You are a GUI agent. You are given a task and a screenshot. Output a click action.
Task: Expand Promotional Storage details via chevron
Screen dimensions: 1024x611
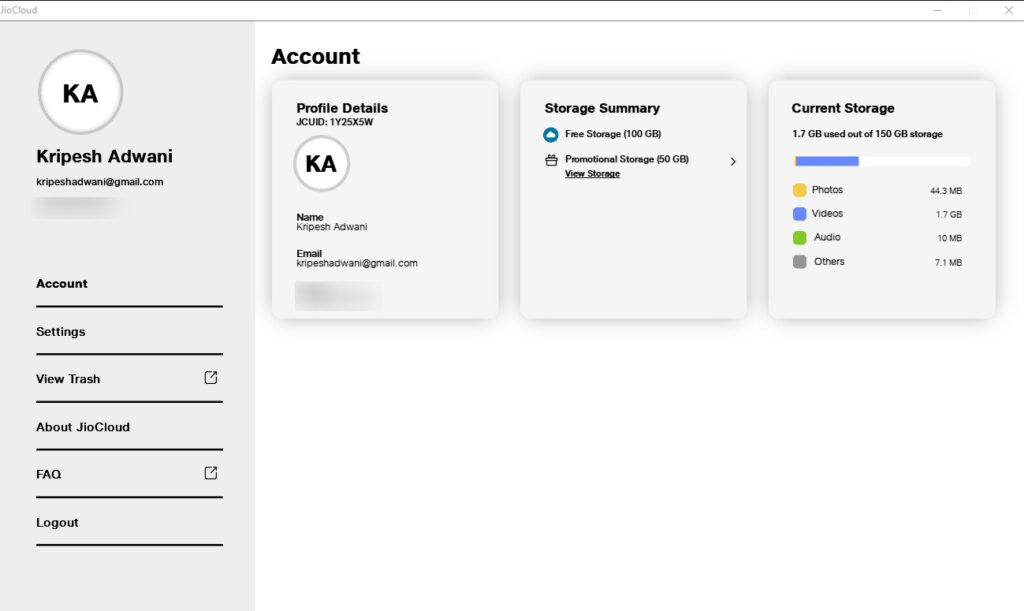point(733,160)
